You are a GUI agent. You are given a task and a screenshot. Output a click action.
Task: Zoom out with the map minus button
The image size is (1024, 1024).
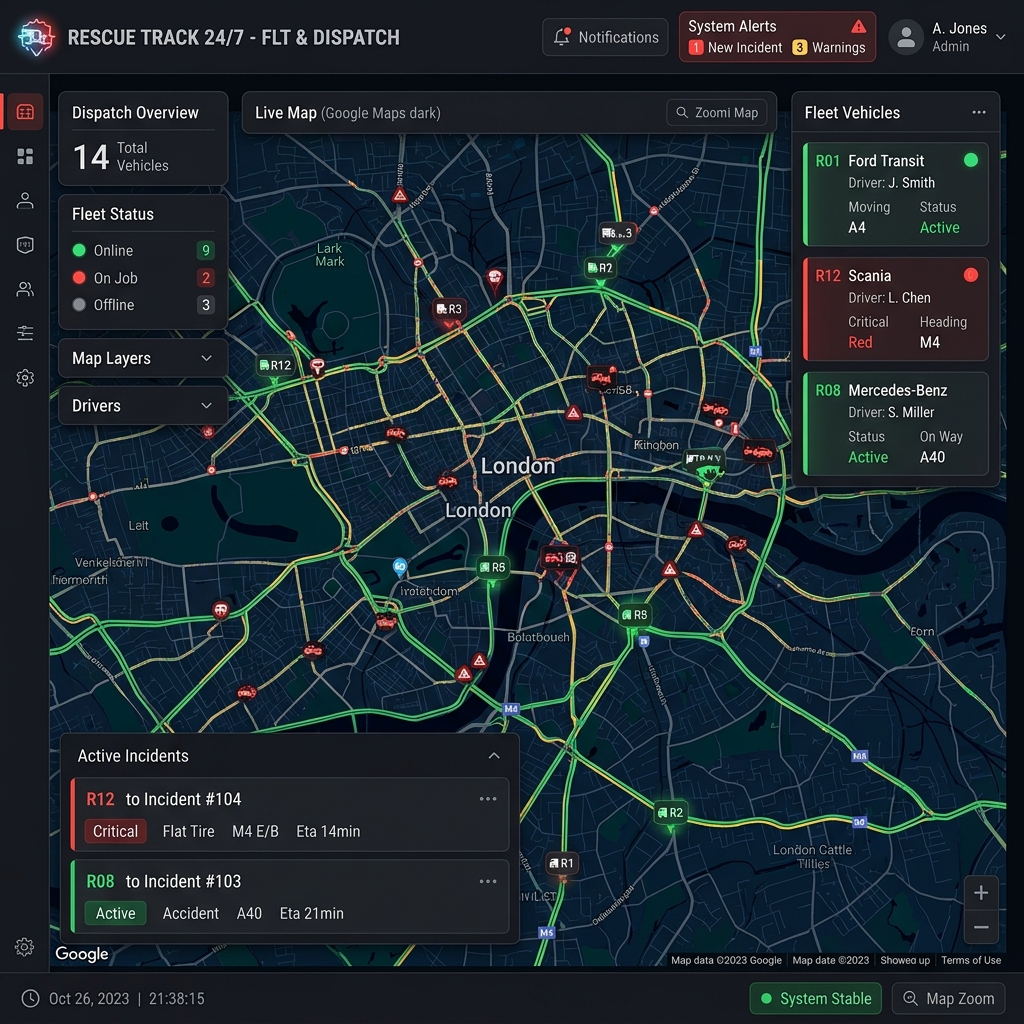pos(980,927)
